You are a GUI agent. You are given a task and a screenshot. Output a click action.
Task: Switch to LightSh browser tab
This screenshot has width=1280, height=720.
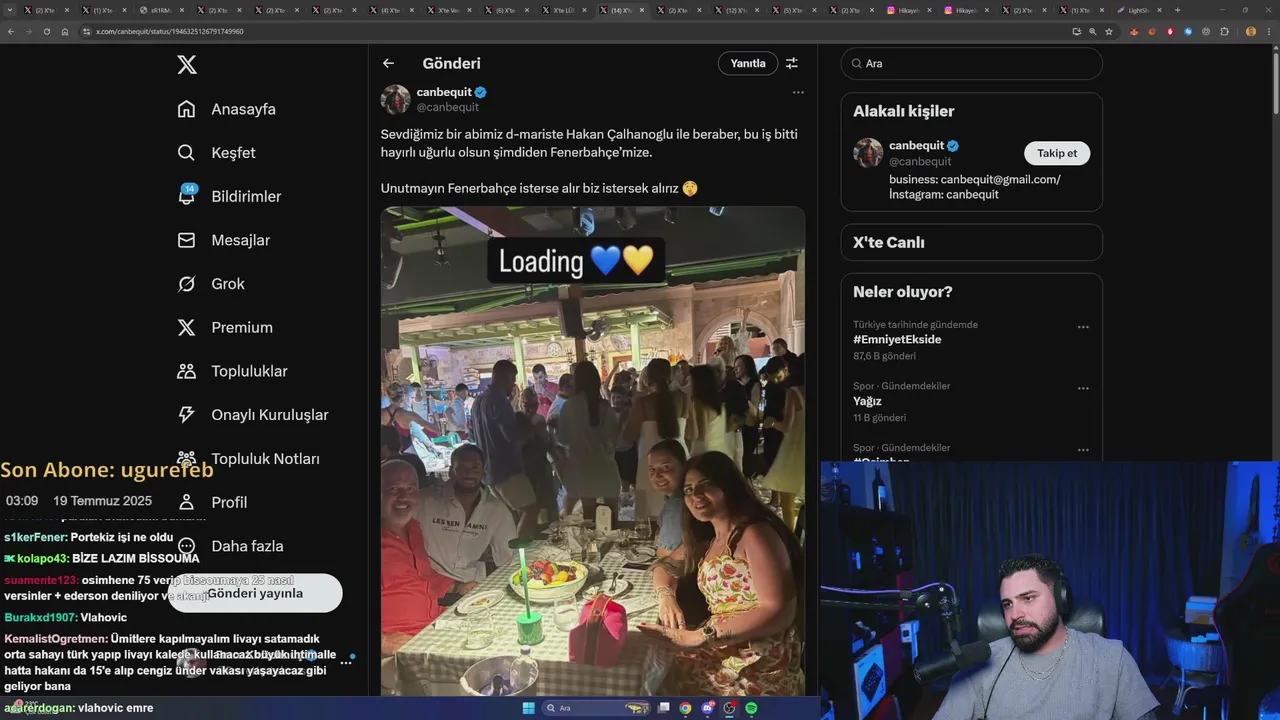click(1140, 10)
